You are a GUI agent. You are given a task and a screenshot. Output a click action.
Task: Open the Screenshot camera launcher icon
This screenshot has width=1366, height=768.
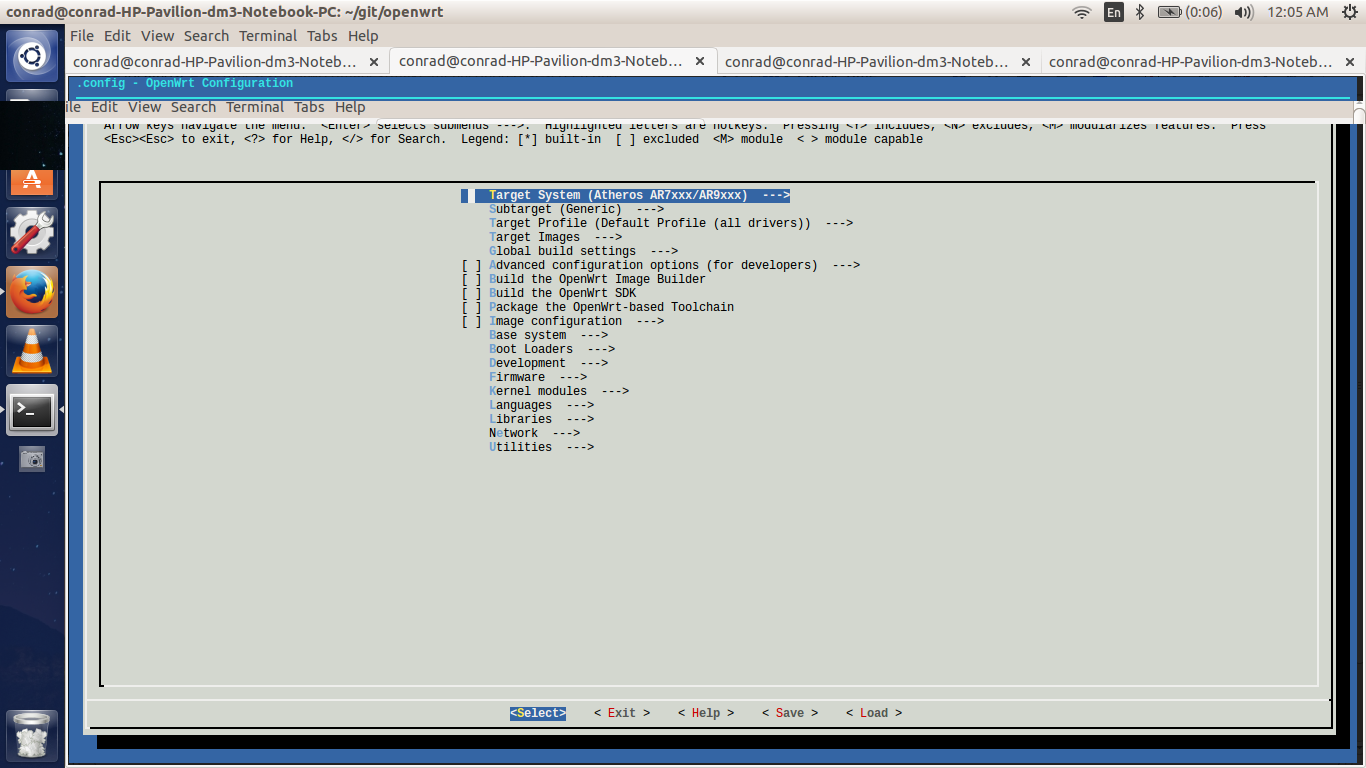[x=32, y=459]
